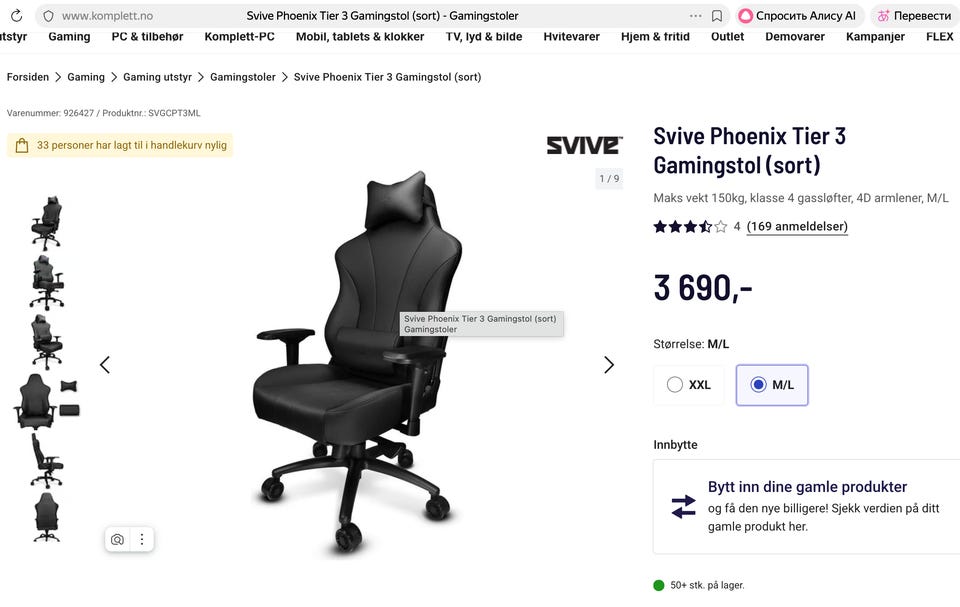
Task: Open the Hvitevarer menu category
Action: tap(571, 37)
